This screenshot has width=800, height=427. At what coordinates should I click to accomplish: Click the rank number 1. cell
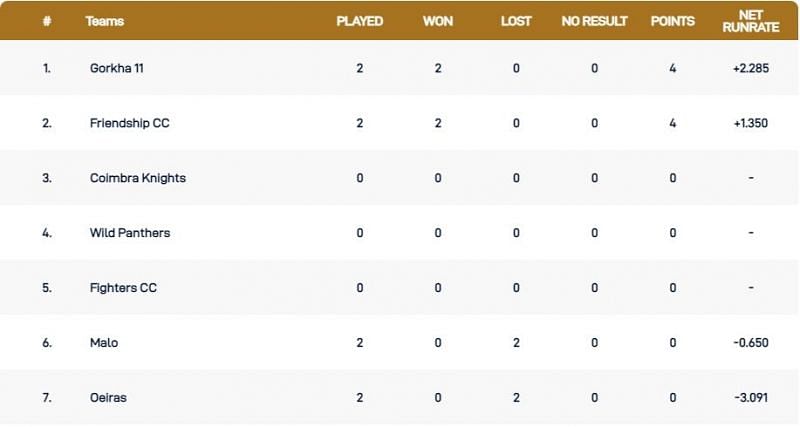pos(46,68)
